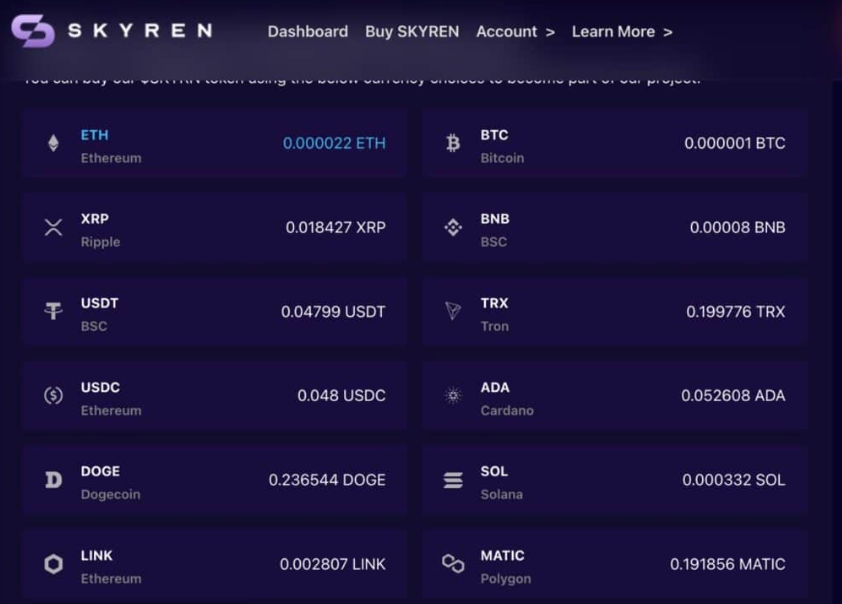Screen dimensions: 842x604
Task: Select the ADA ticker label
Action: [495, 388]
